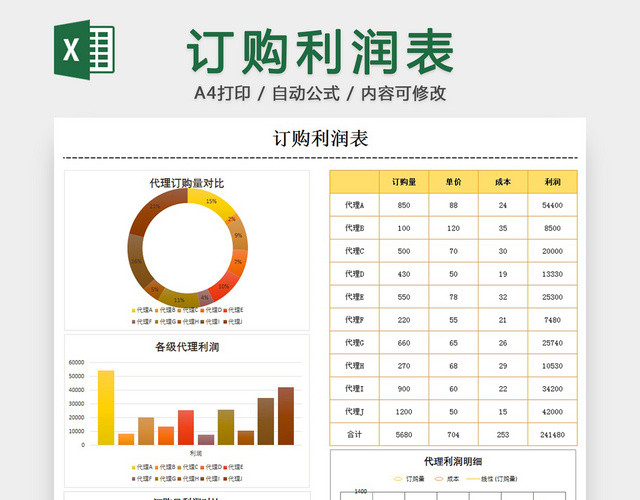
Task: Select 代理D order quantity cell 430
Action: click(404, 274)
